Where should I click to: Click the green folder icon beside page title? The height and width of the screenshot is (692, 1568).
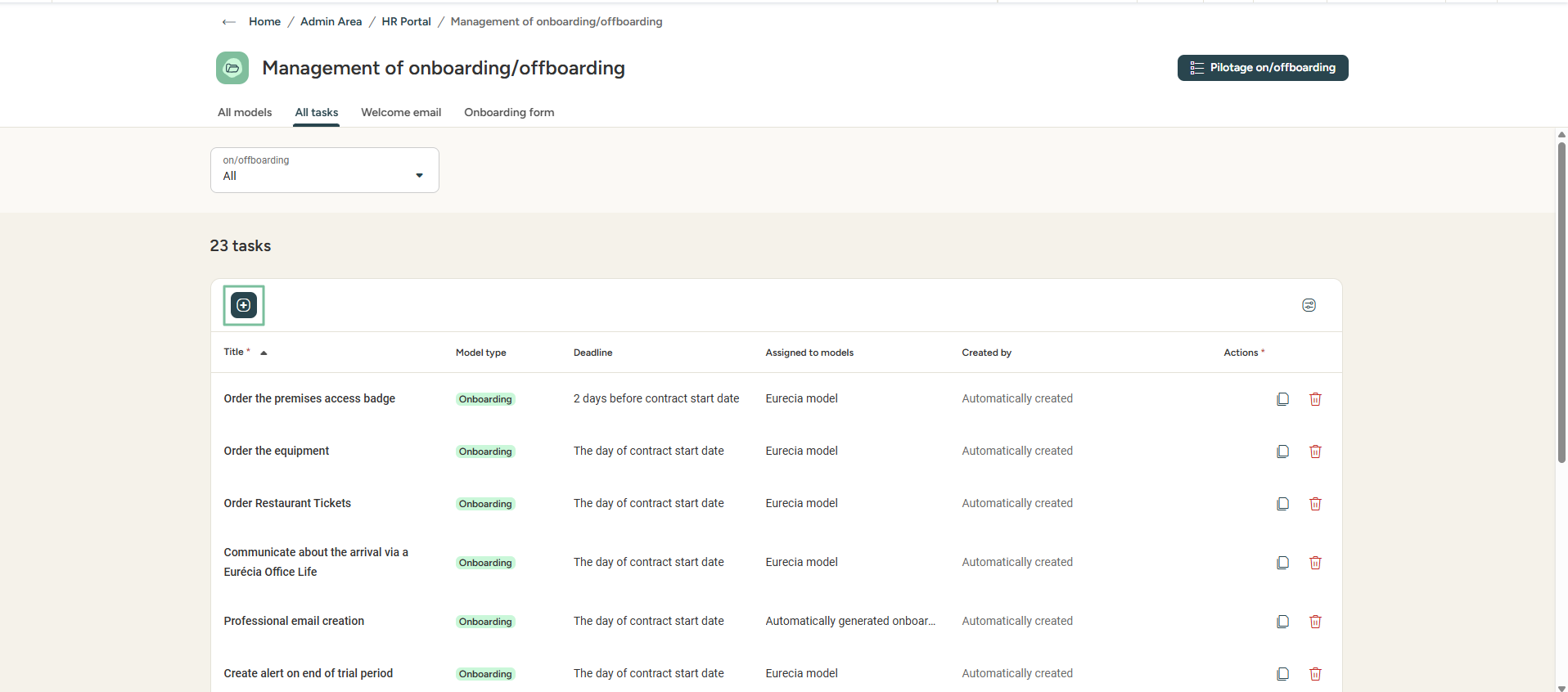[x=232, y=68]
